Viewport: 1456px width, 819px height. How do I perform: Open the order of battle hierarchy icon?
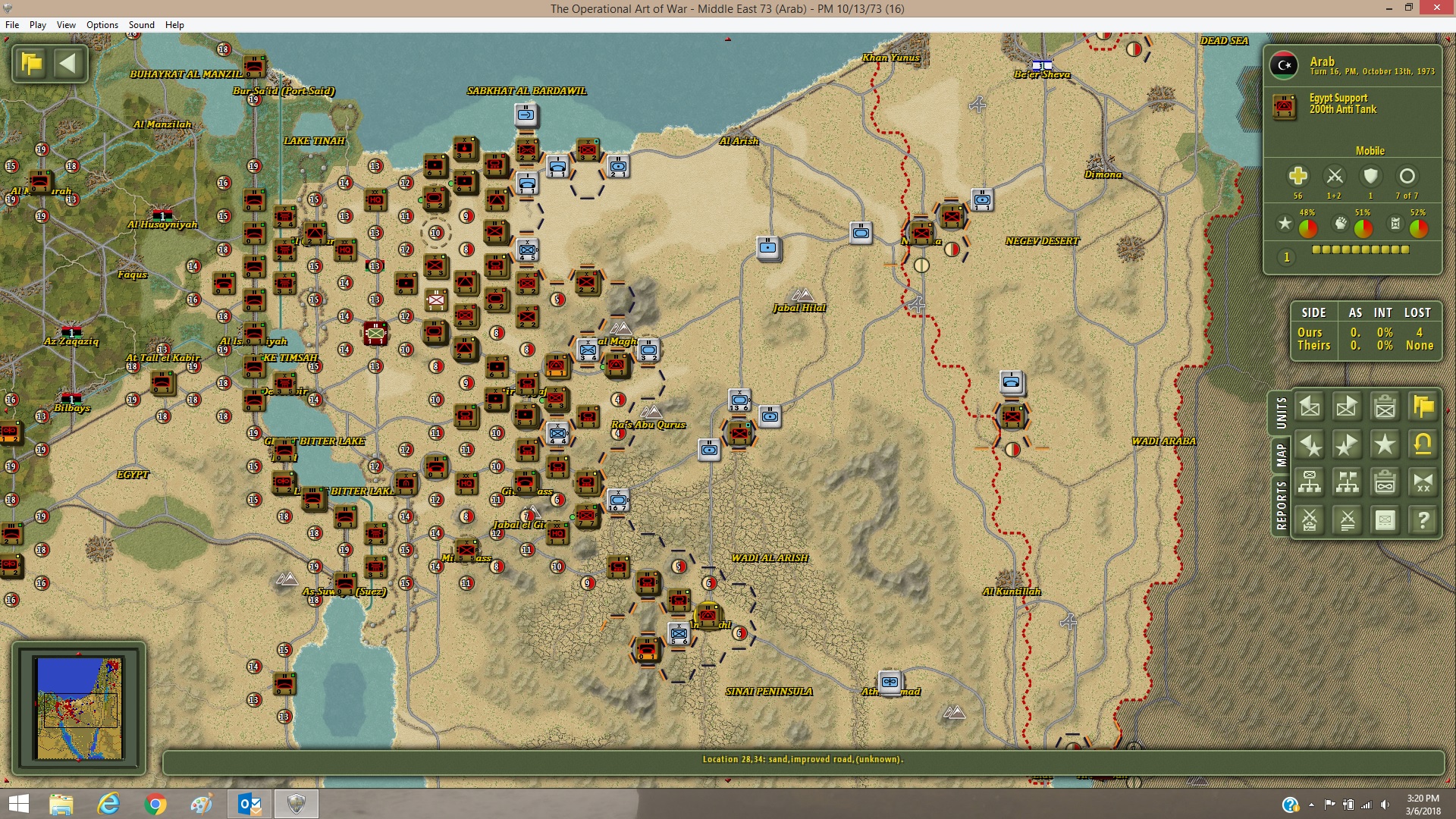pos(1310,482)
